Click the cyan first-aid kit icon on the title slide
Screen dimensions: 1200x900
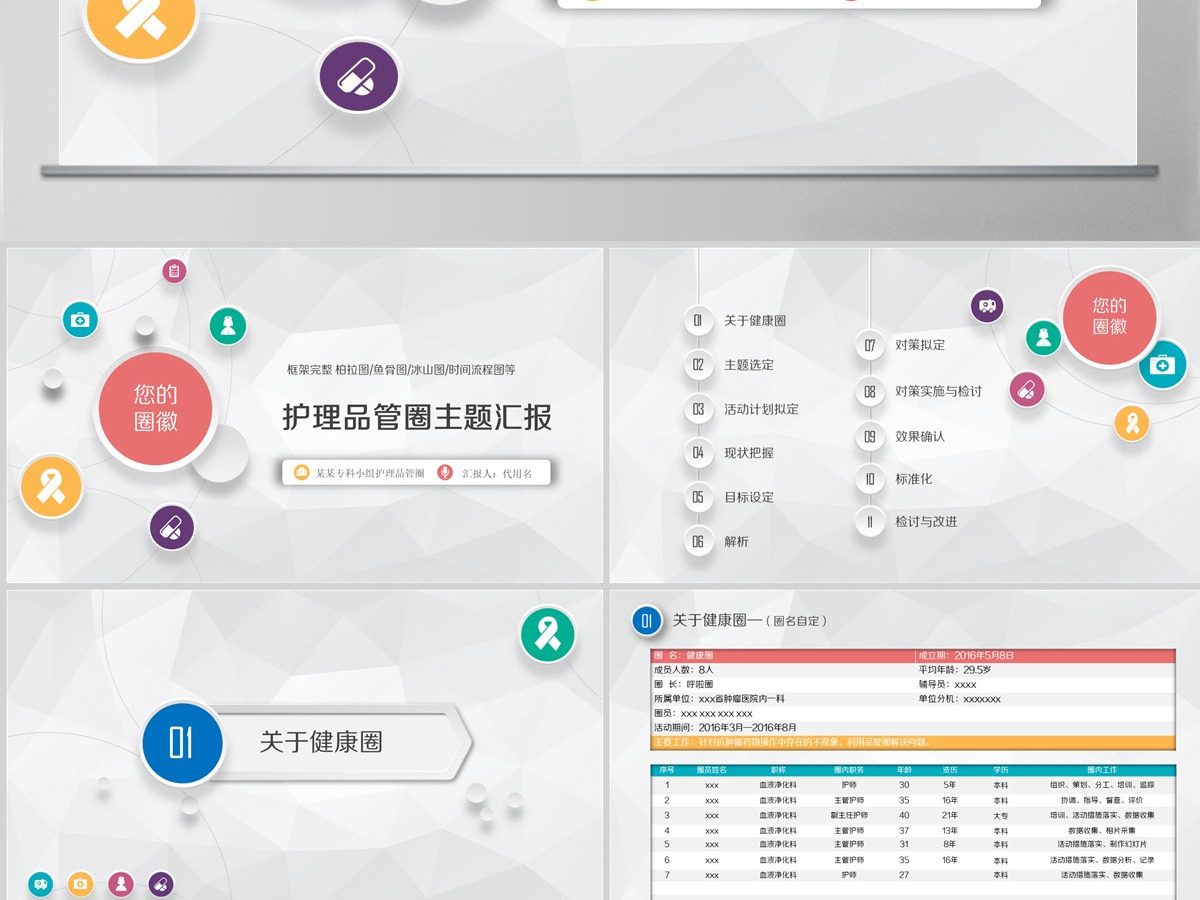80,320
